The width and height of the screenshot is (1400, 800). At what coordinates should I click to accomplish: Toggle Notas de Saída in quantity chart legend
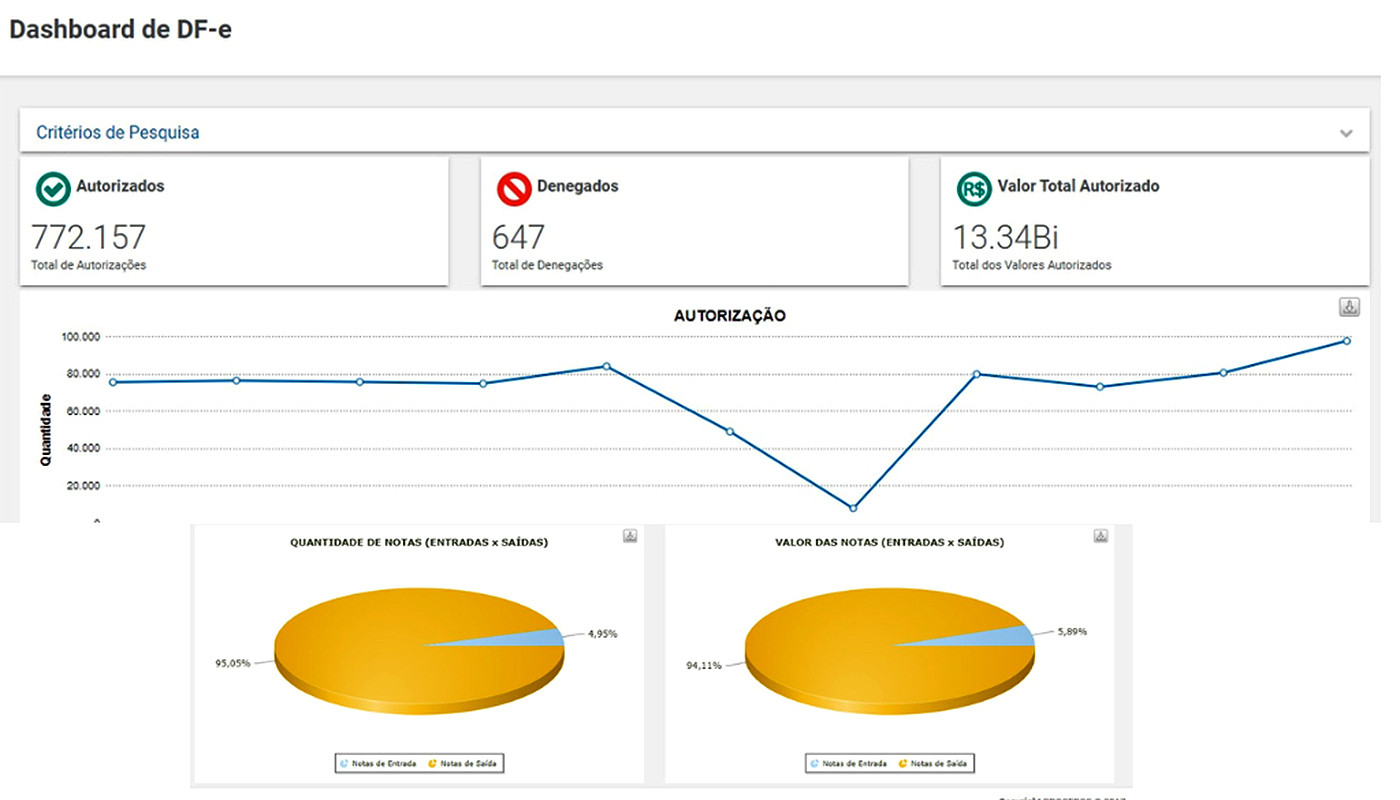[463, 763]
